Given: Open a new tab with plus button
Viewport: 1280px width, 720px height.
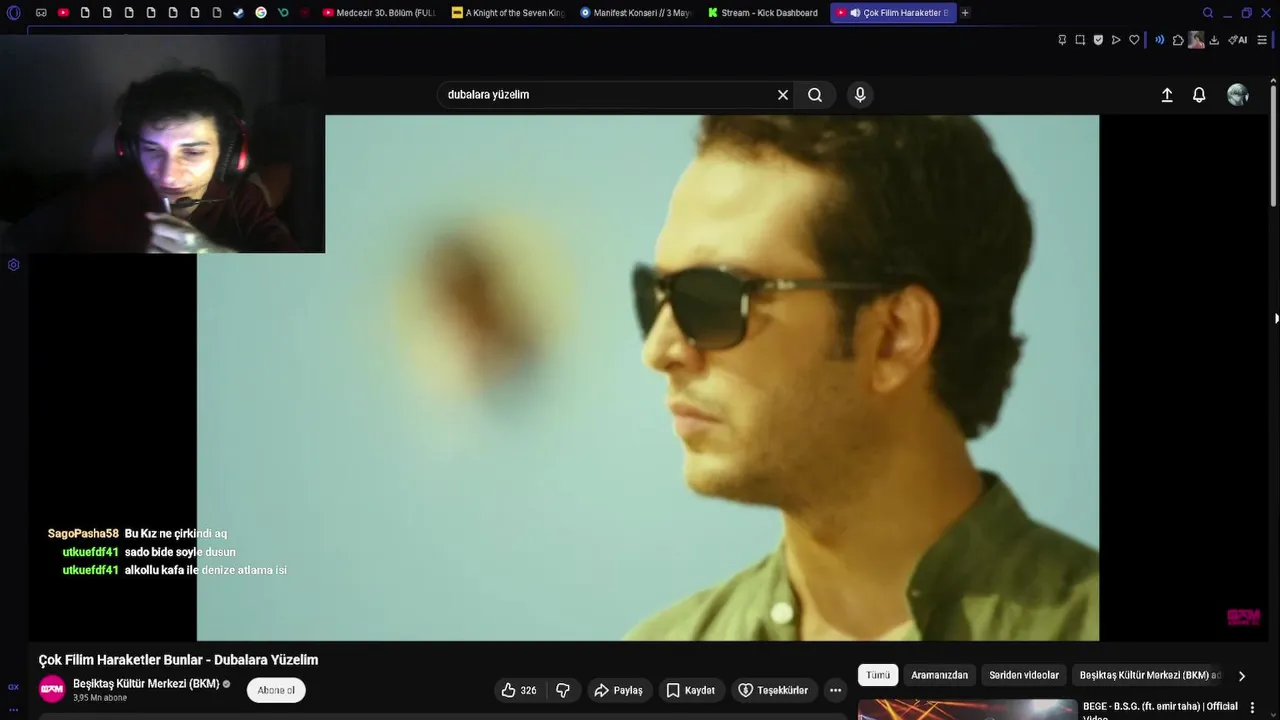Looking at the screenshot, I should [965, 13].
